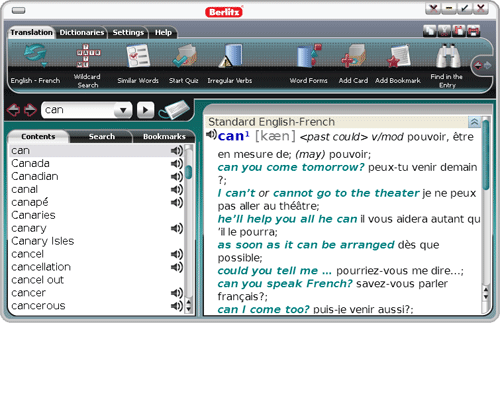Launch Start Quiz
This screenshot has width=500, height=405.
184,63
